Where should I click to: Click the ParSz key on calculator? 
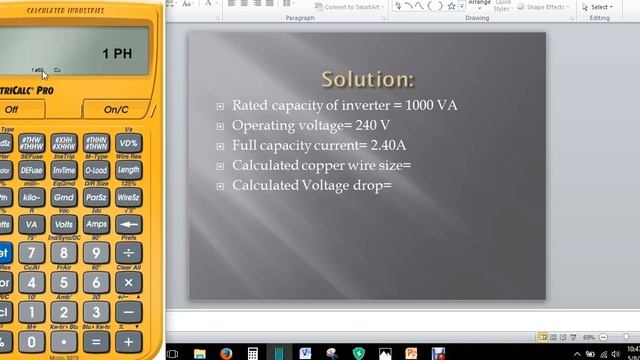[96, 197]
